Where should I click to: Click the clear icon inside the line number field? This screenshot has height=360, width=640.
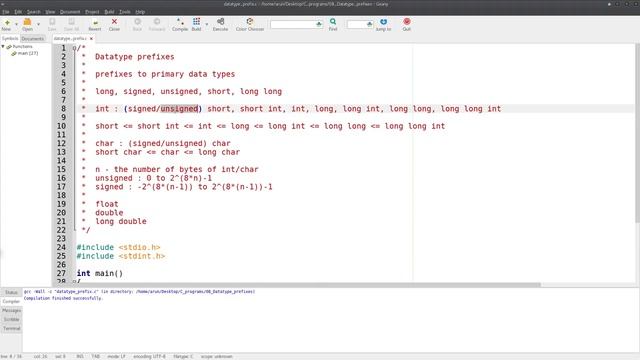point(369,24)
